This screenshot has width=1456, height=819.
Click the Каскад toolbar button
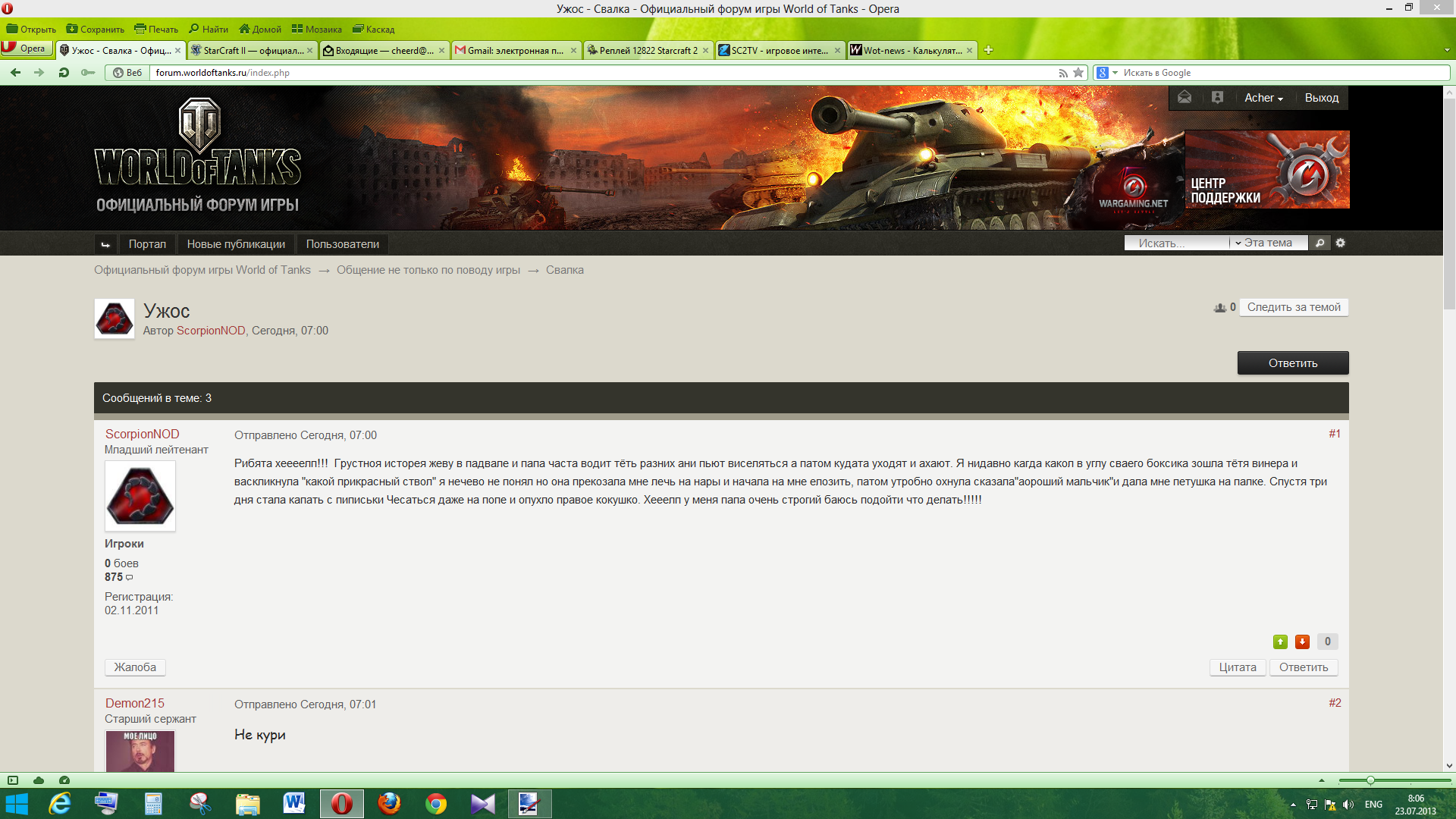[374, 30]
